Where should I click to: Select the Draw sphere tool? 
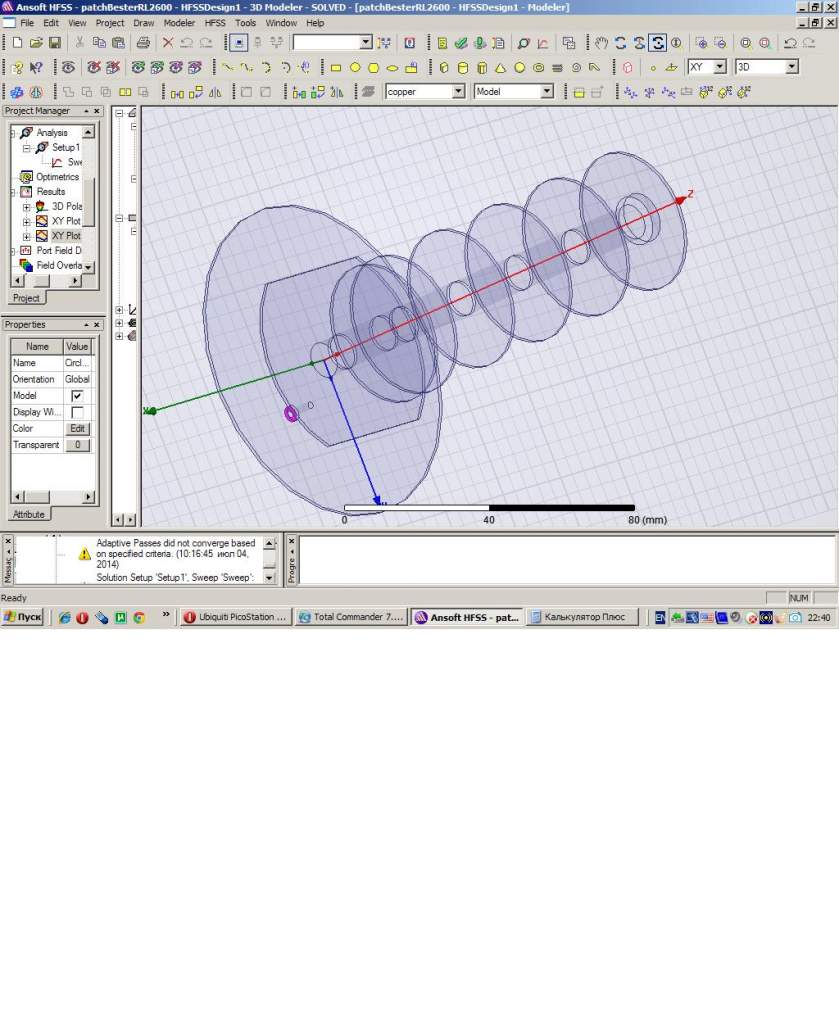(x=520, y=67)
